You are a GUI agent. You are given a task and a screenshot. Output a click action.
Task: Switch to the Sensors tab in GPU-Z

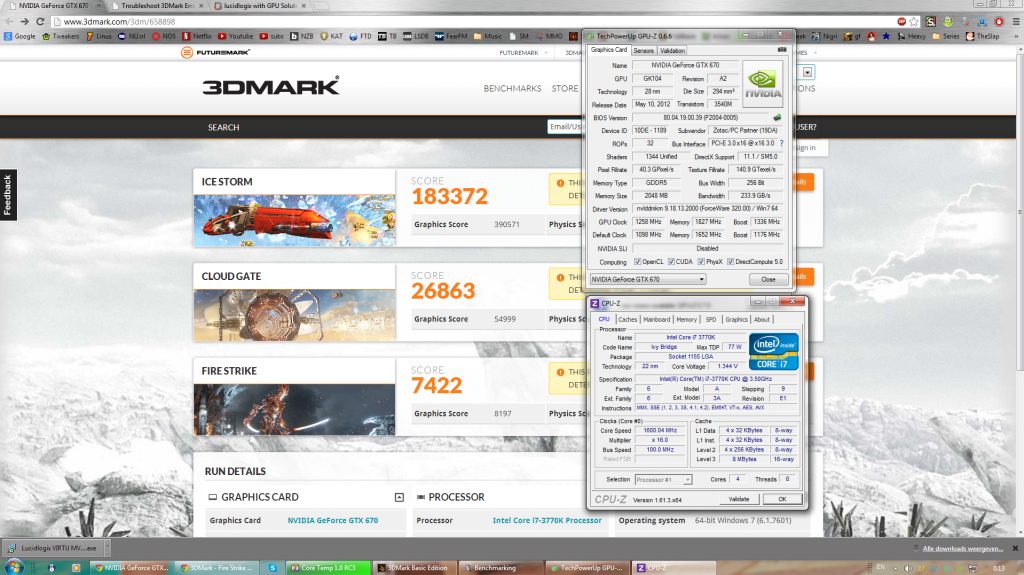pos(643,50)
